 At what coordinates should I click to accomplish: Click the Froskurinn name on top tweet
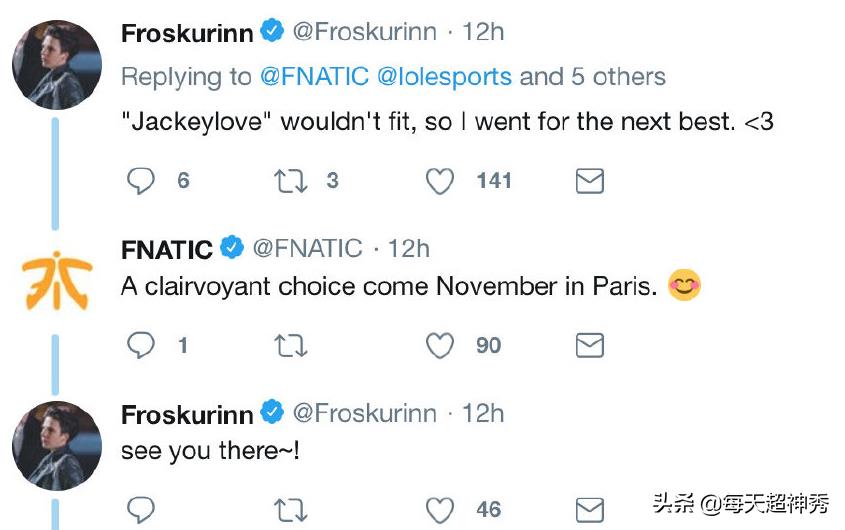click(188, 33)
